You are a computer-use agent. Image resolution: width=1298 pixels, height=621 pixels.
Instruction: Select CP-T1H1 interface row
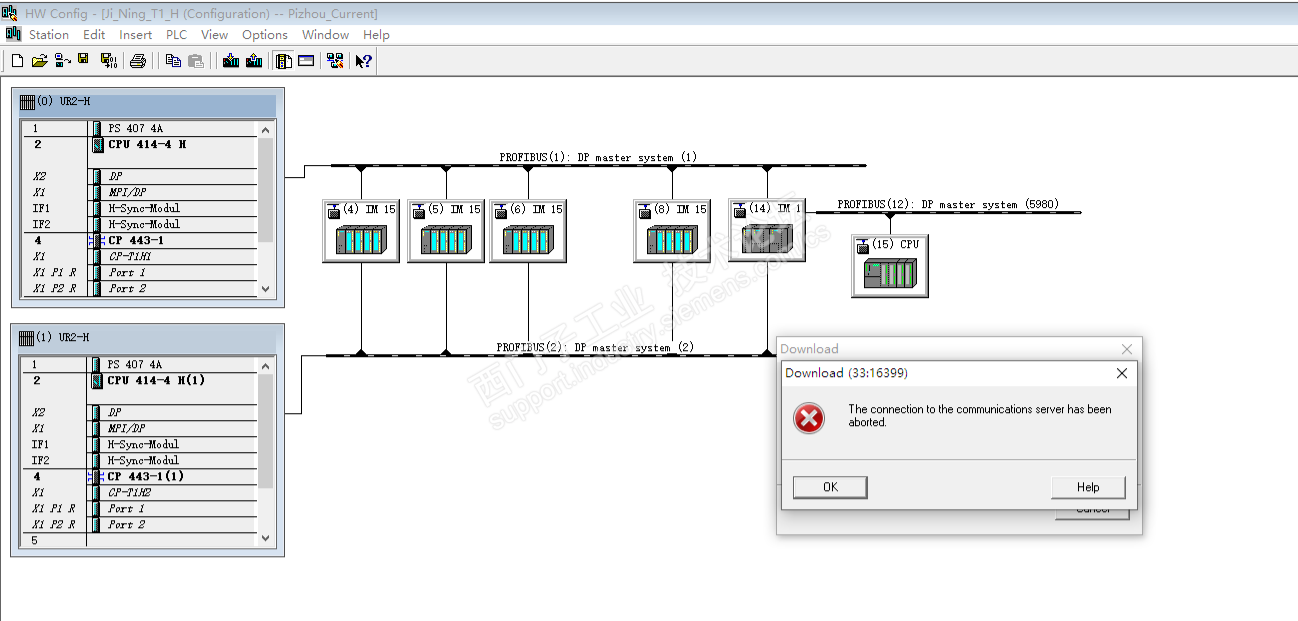(140, 256)
